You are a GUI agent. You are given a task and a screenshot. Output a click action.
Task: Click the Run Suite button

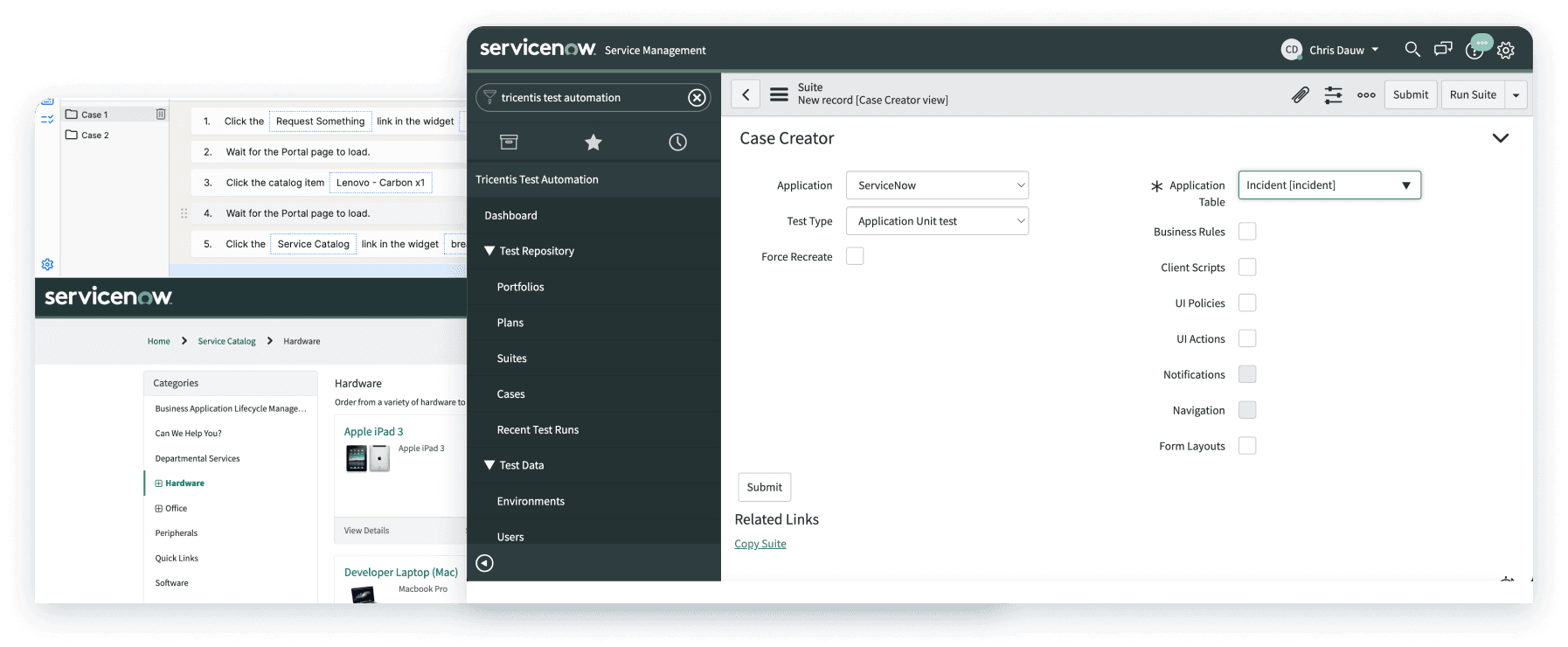tap(1473, 94)
